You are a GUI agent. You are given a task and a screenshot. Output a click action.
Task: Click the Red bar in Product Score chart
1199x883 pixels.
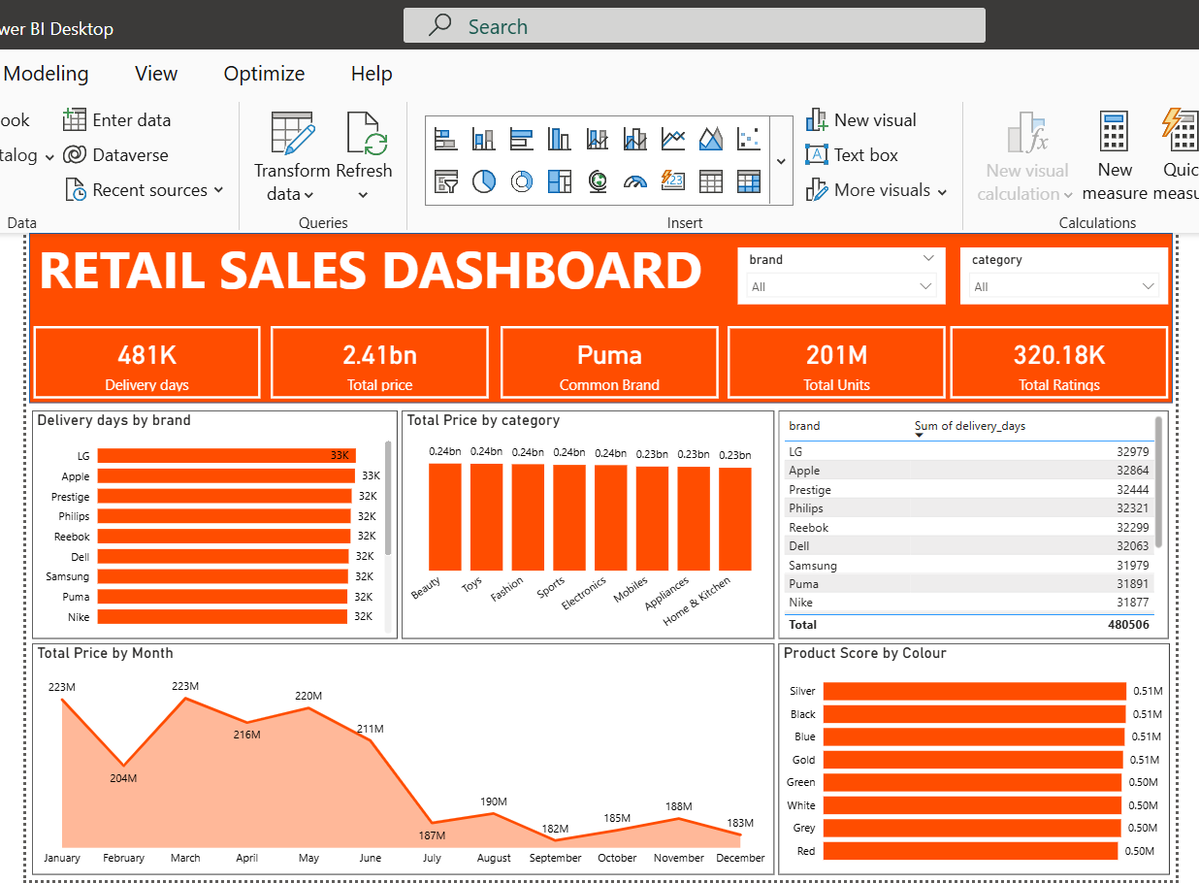[x=970, y=851]
